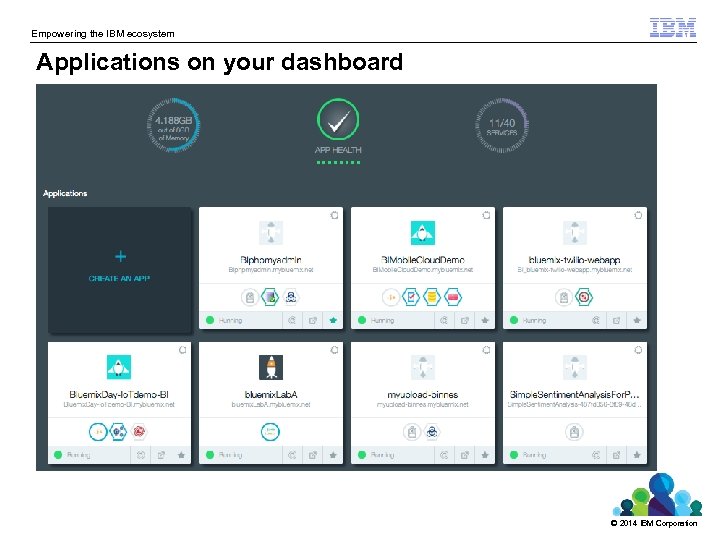Open the myupload-binnes app name link
Screen dimensions: 720x540
(422, 394)
